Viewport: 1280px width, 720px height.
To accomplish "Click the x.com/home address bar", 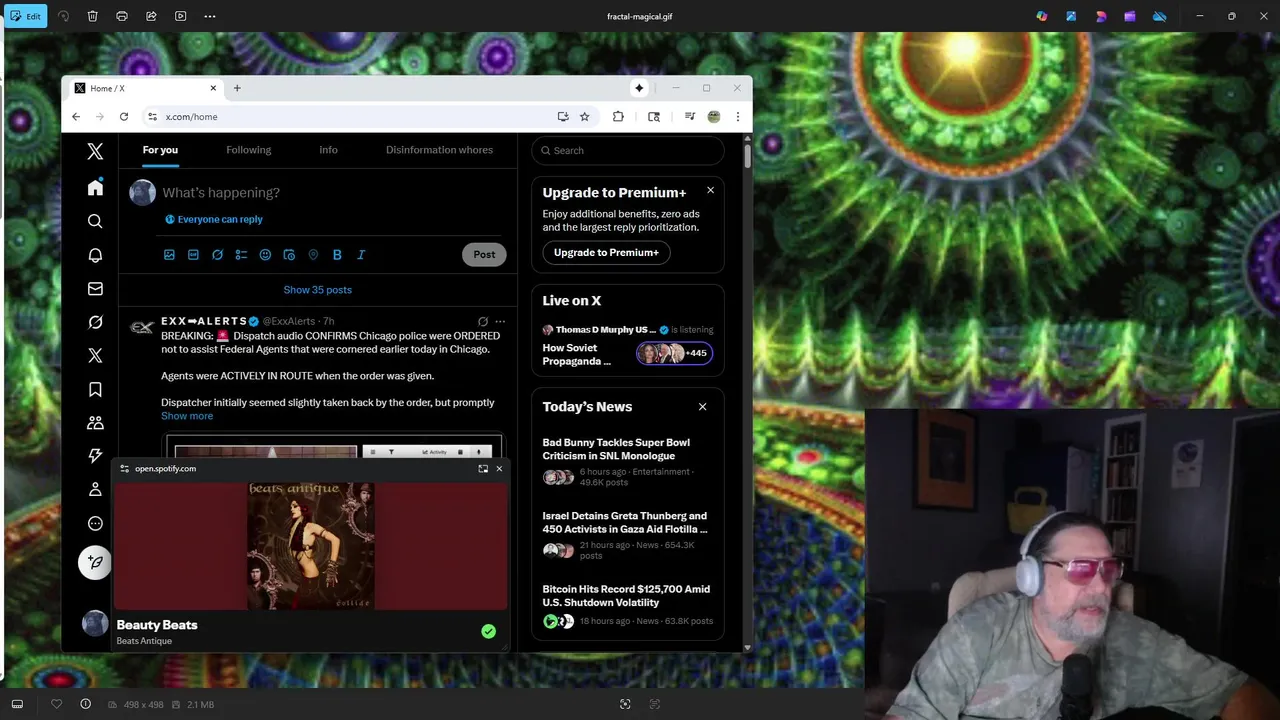I will (x=350, y=117).
